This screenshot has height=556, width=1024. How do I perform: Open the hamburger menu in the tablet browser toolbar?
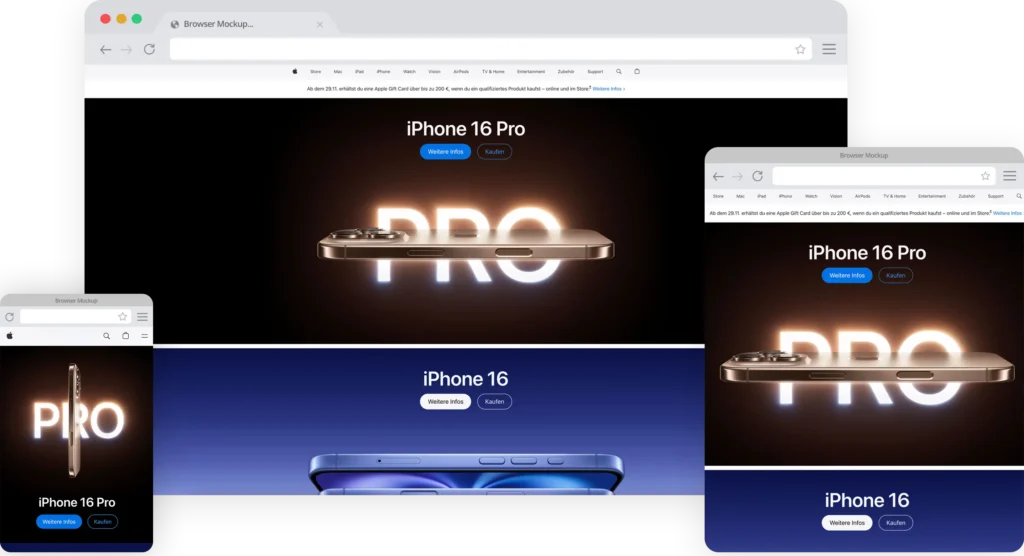(1010, 176)
